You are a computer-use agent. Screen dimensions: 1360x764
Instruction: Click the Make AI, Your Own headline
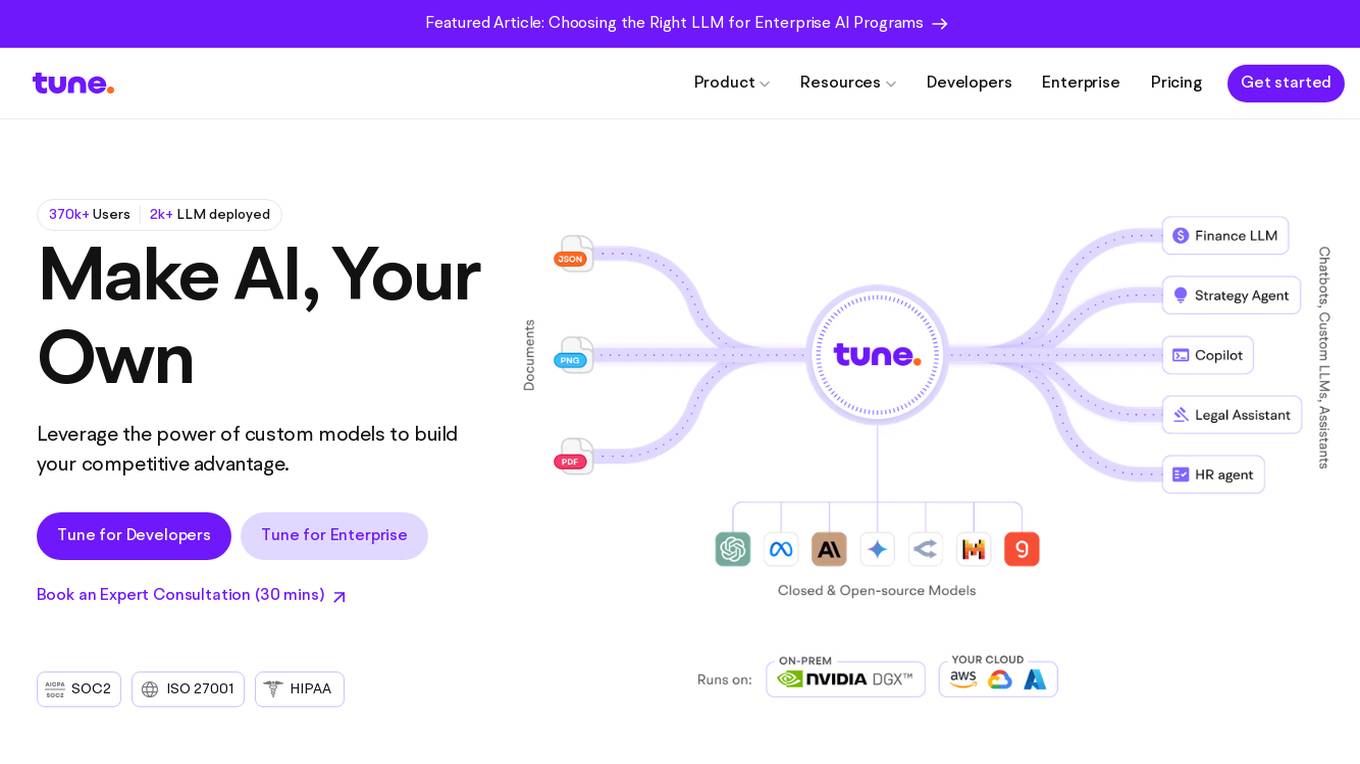[259, 316]
